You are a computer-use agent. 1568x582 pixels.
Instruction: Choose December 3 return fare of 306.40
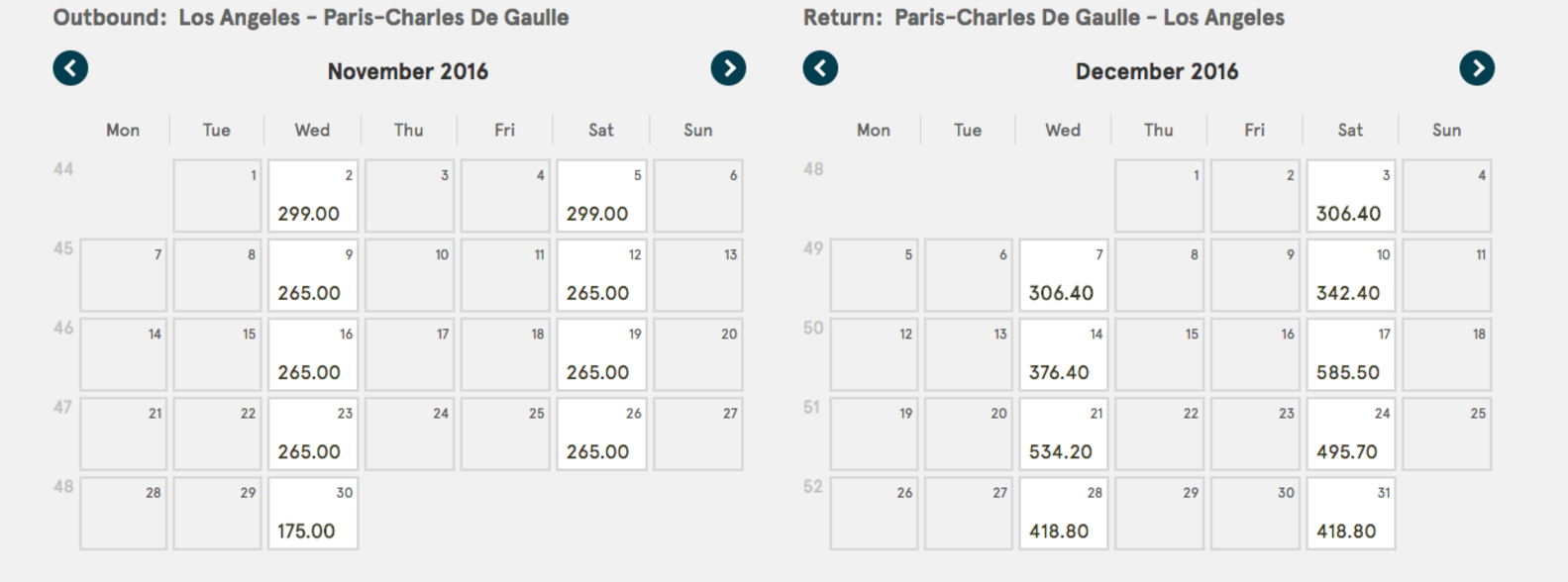click(1349, 195)
